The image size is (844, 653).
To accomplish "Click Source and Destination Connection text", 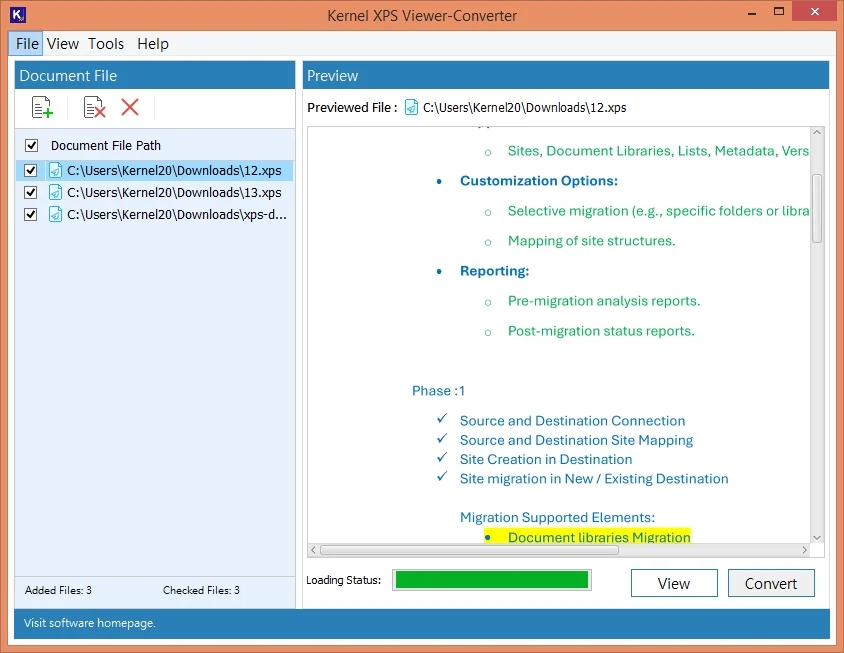I will pos(572,421).
